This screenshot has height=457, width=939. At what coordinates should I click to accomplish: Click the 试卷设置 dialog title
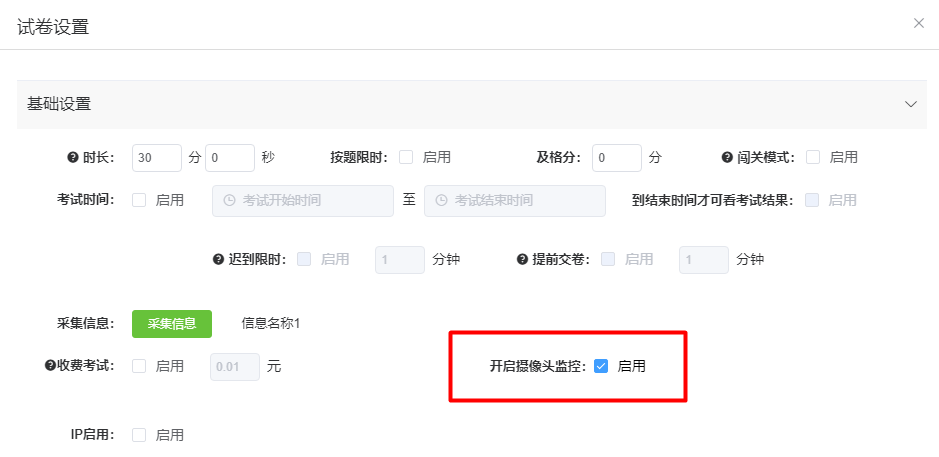pyautogui.click(x=53, y=27)
